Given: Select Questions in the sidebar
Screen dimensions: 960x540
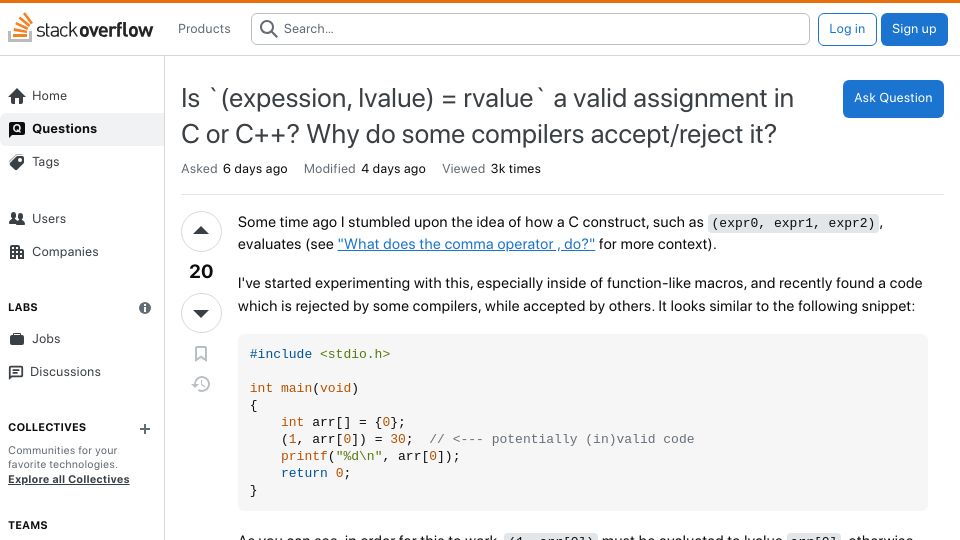Looking at the screenshot, I should click(82, 129).
